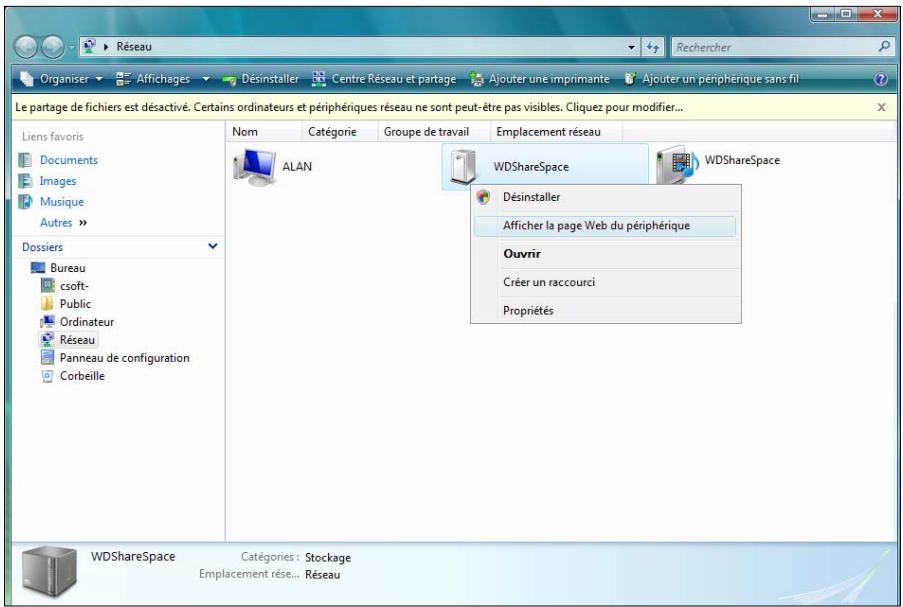The height and width of the screenshot is (607, 903).
Task: Click the Documents favorite link icon
Action: pos(25,160)
